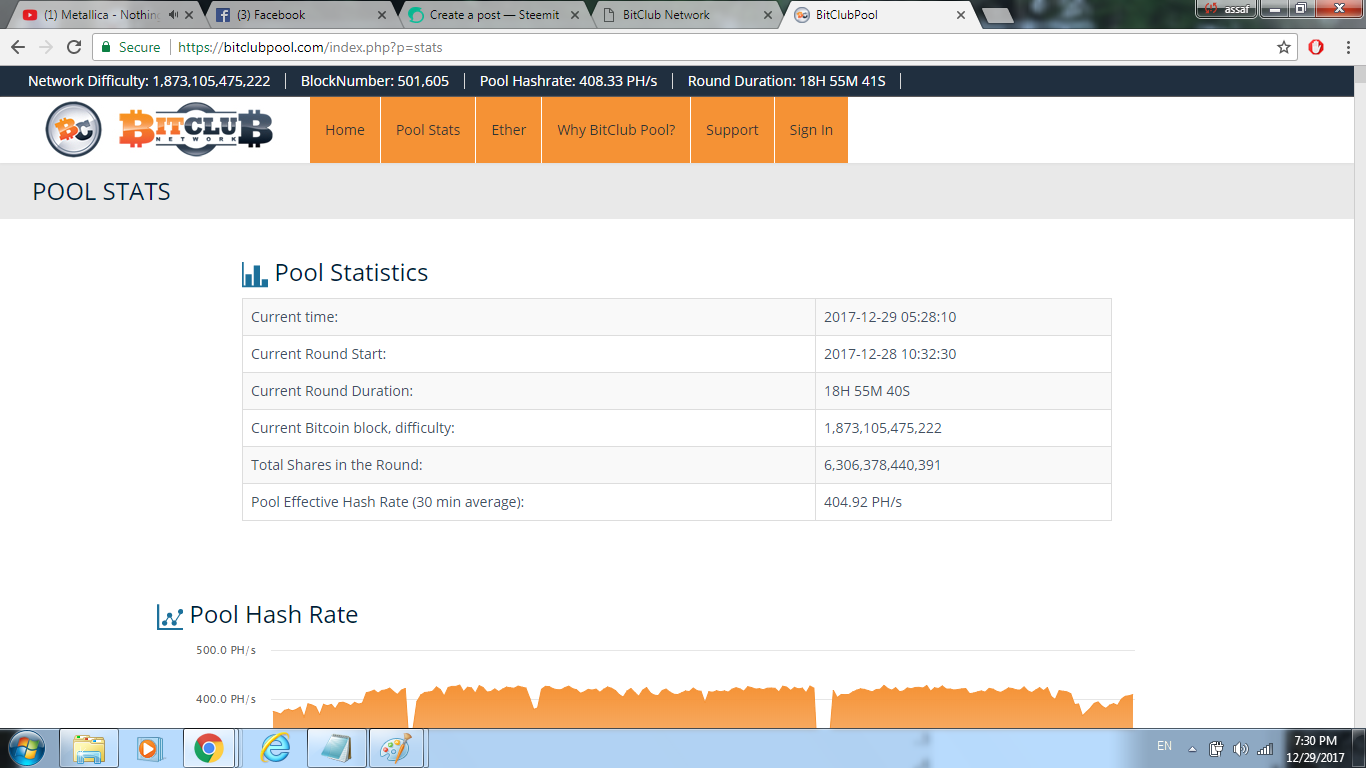Click the network signal tray icon
Viewport: 1366px width, 768px height.
point(1265,748)
